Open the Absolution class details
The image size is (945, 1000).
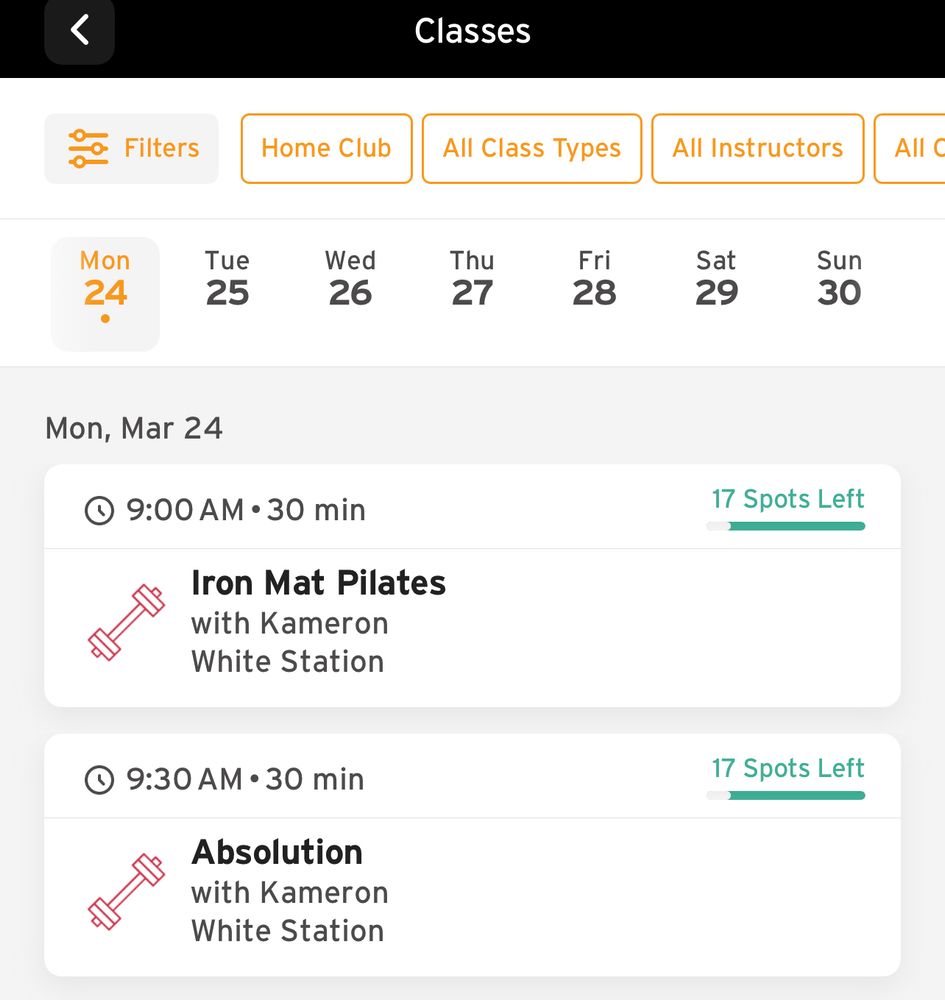(x=472, y=855)
